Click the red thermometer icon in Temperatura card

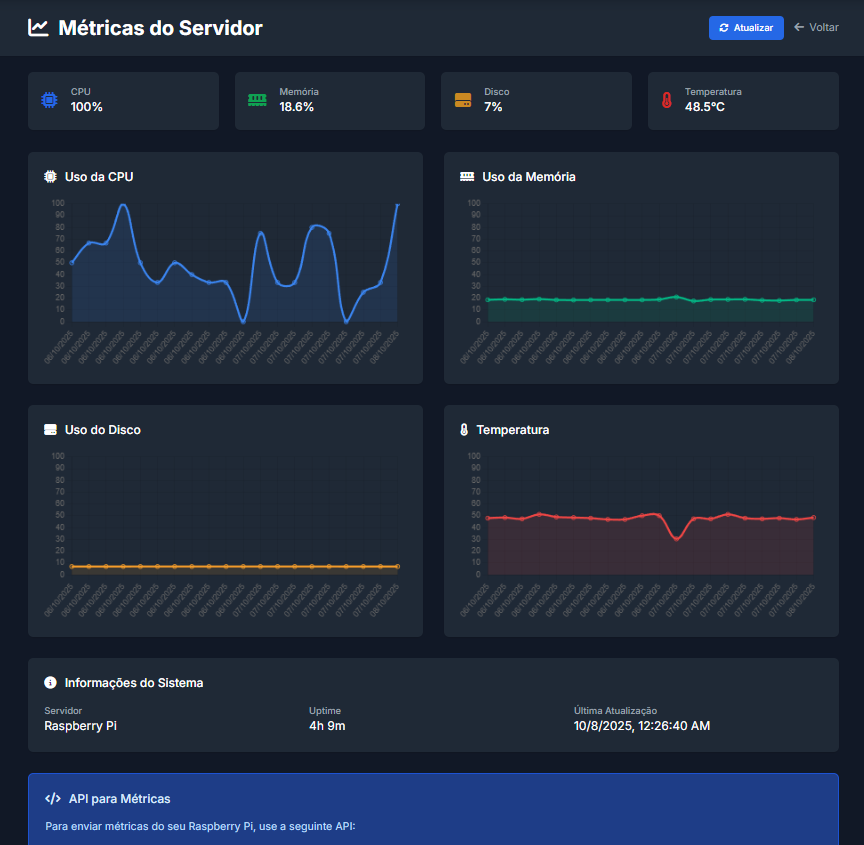(x=667, y=100)
